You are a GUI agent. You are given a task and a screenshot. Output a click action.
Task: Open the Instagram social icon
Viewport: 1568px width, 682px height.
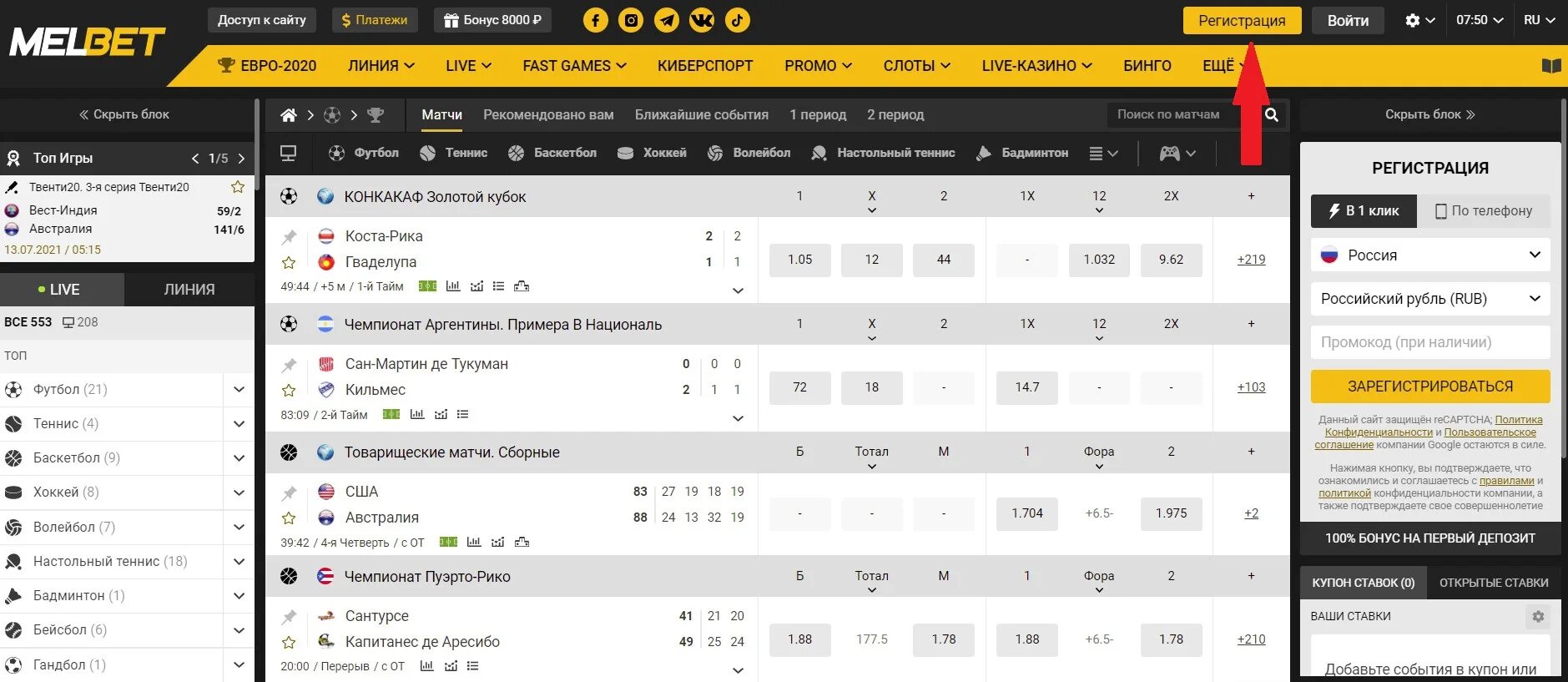pos(631,20)
